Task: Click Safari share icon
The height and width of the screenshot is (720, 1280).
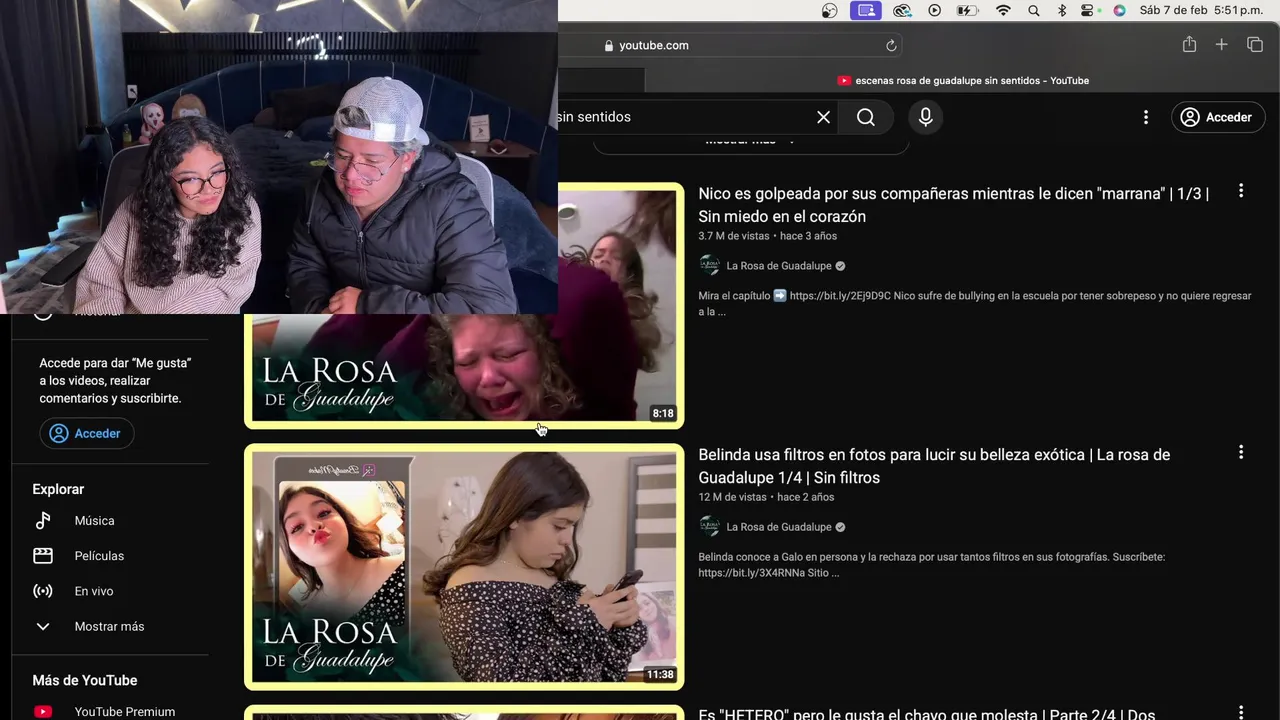Action: click(x=1189, y=45)
